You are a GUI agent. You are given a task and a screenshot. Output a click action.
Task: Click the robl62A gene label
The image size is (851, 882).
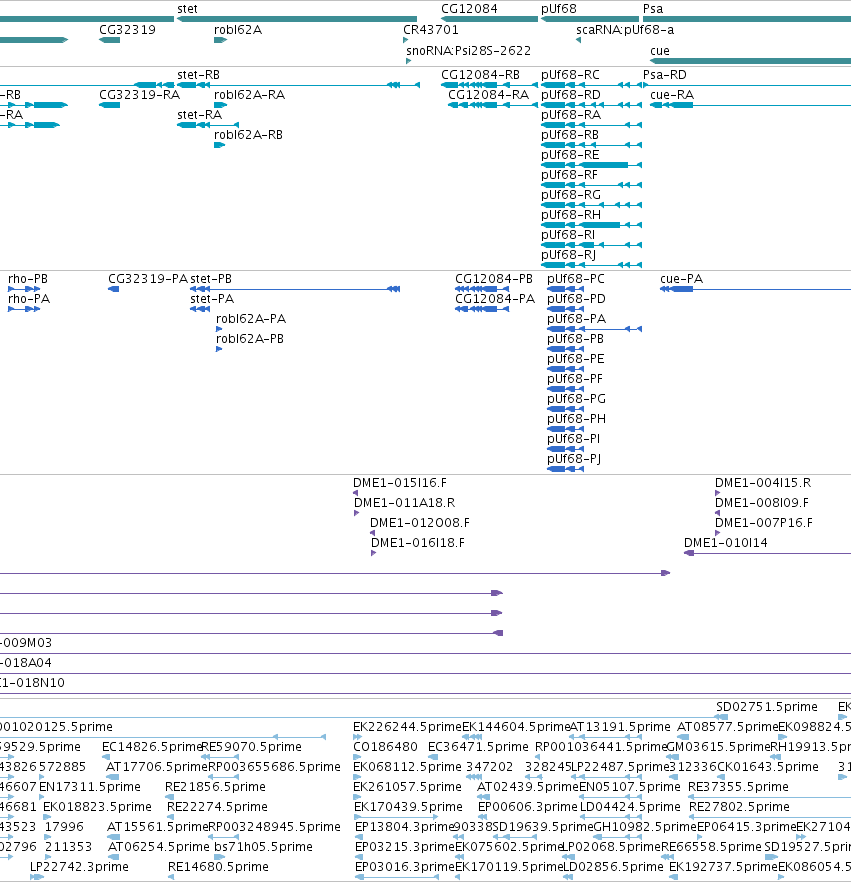click(238, 30)
